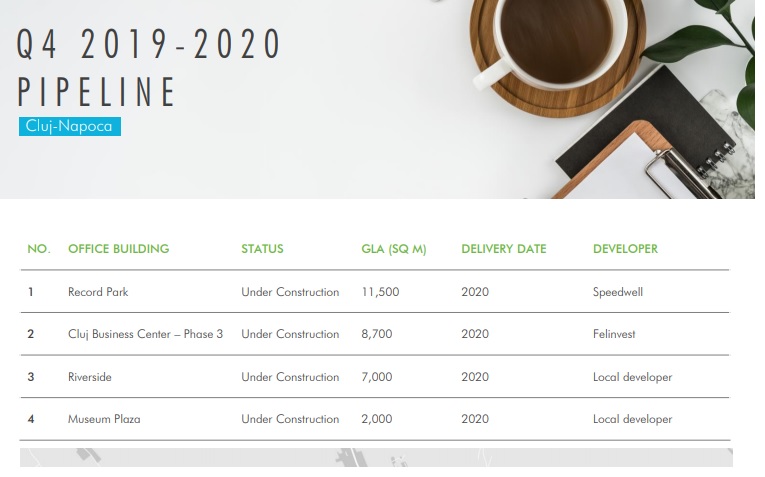Click the GLA (SQ M) column header

click(x=393, y=249)
